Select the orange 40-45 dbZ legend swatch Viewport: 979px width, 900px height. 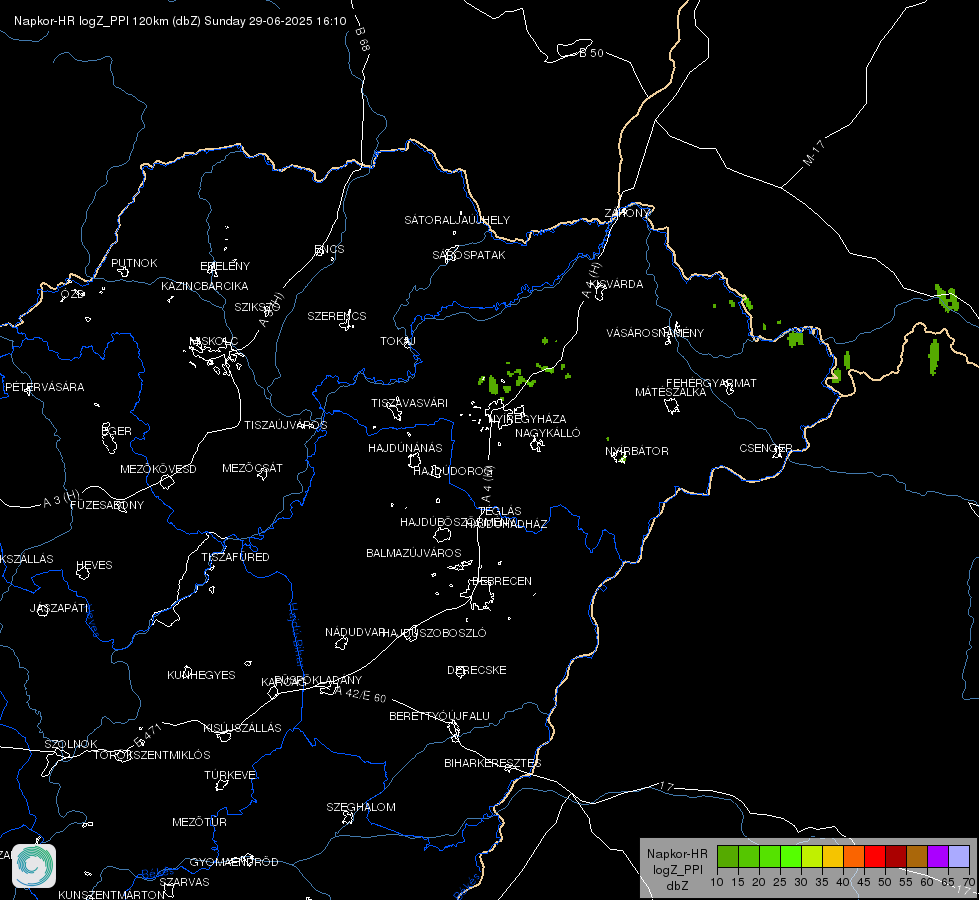(854, 857)
